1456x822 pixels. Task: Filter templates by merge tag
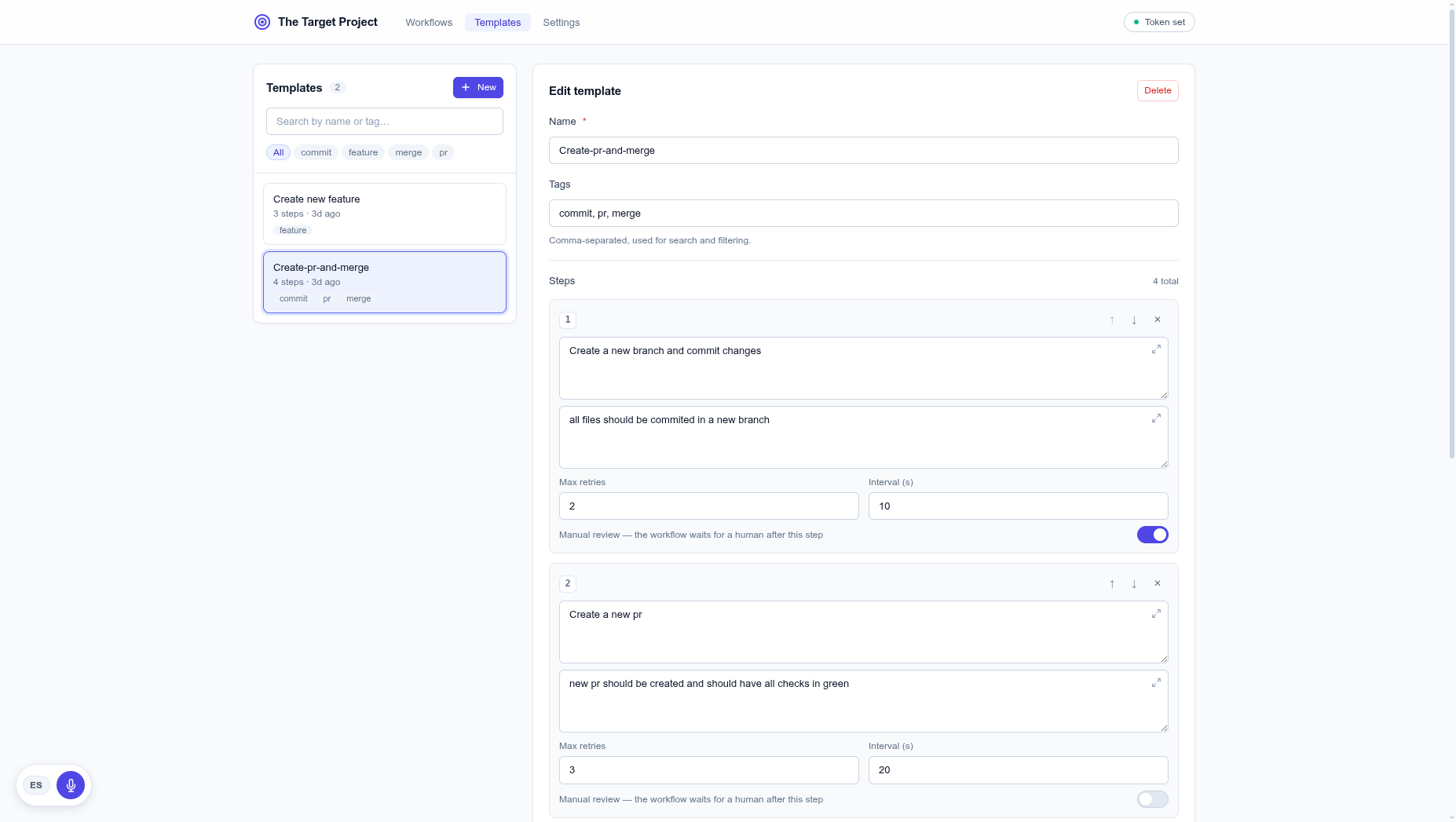[408, 152]
